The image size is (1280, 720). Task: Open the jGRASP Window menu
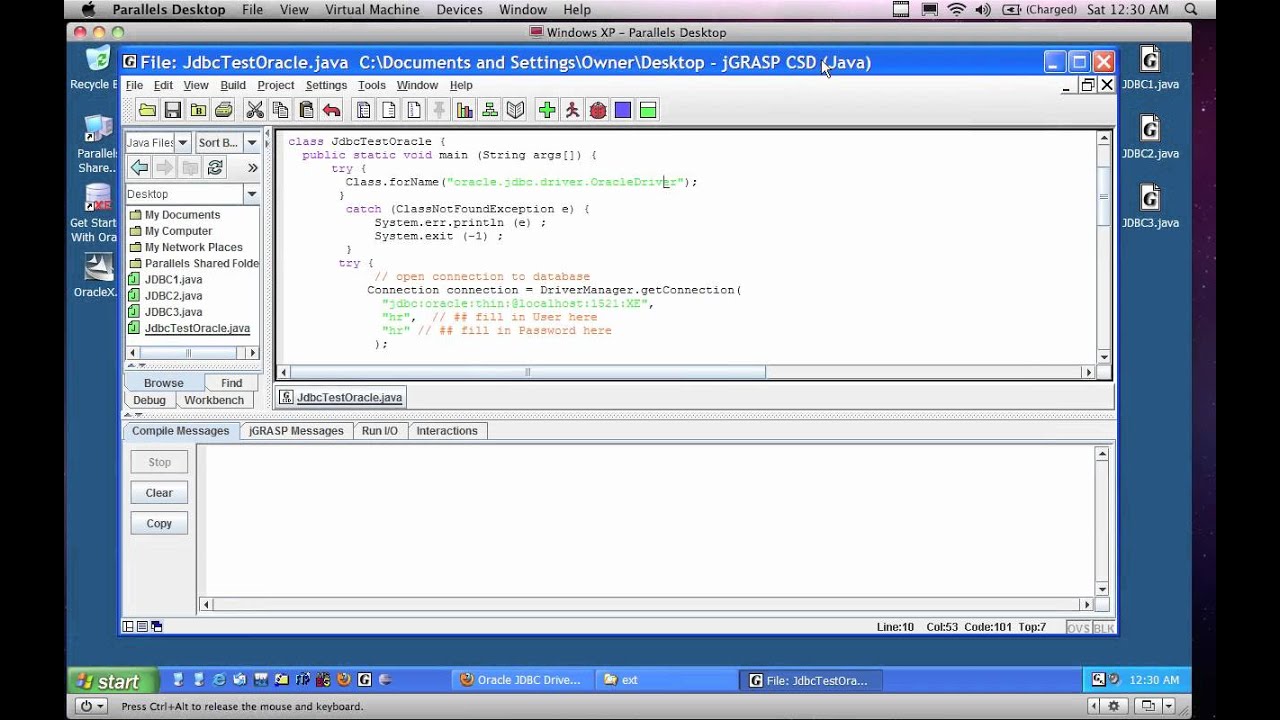417,85
